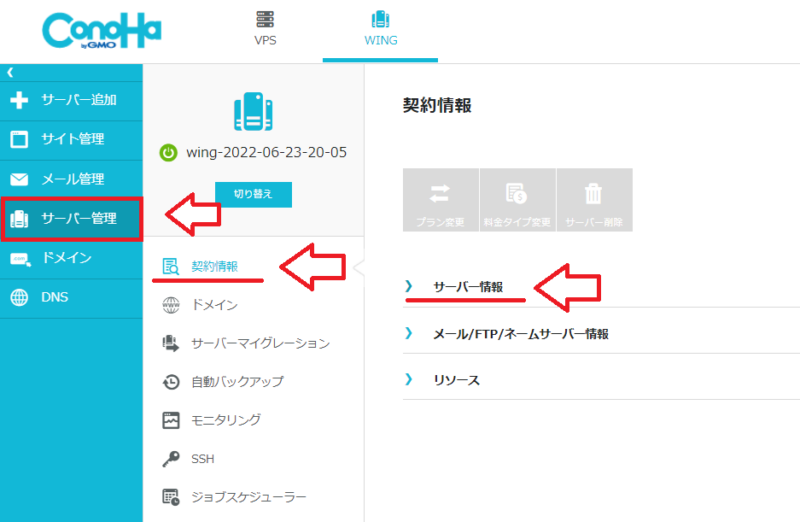Screen dimensions: 800x522
Task: Click the DNS globe icon
Action: pyautogui.click(x=19, y=298)
